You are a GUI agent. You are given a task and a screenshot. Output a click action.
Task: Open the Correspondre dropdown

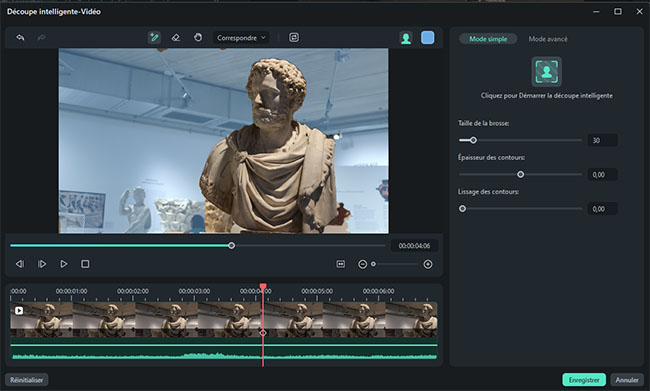coord(241,38)
